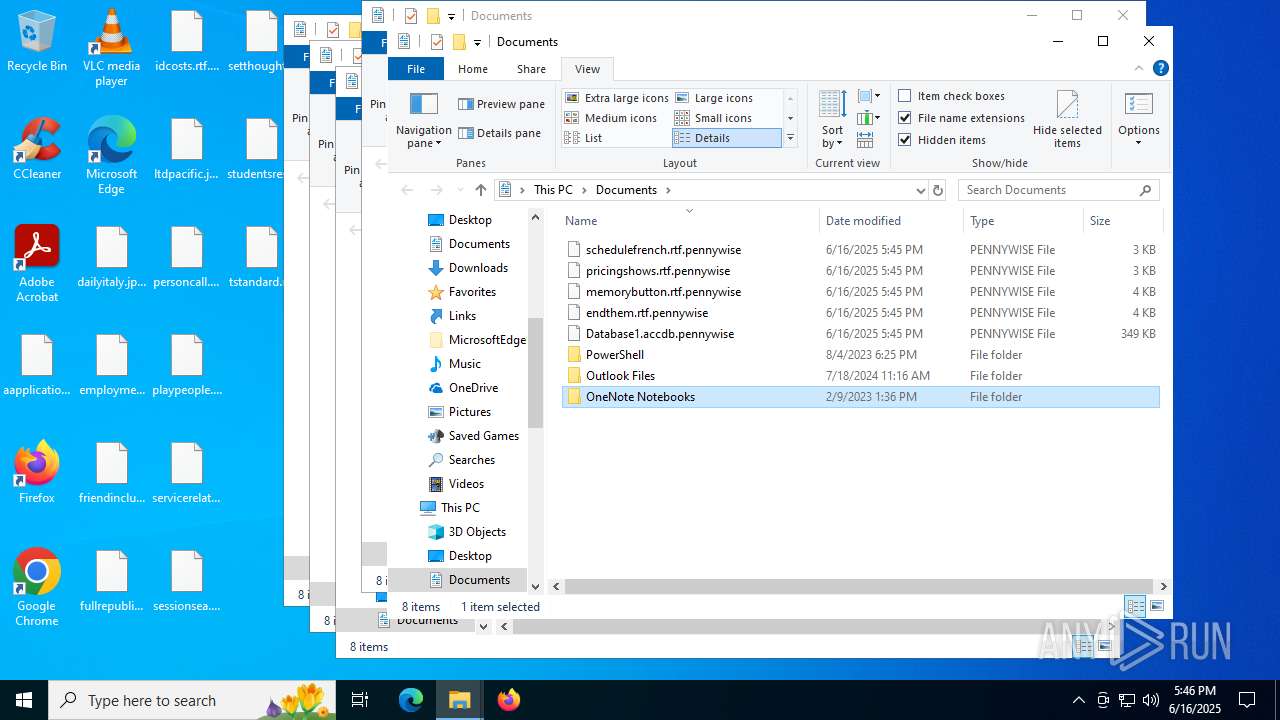This screenshot has width=1280, height=720.
Task: Sort by the Name column header
Action: click(688, 221)
